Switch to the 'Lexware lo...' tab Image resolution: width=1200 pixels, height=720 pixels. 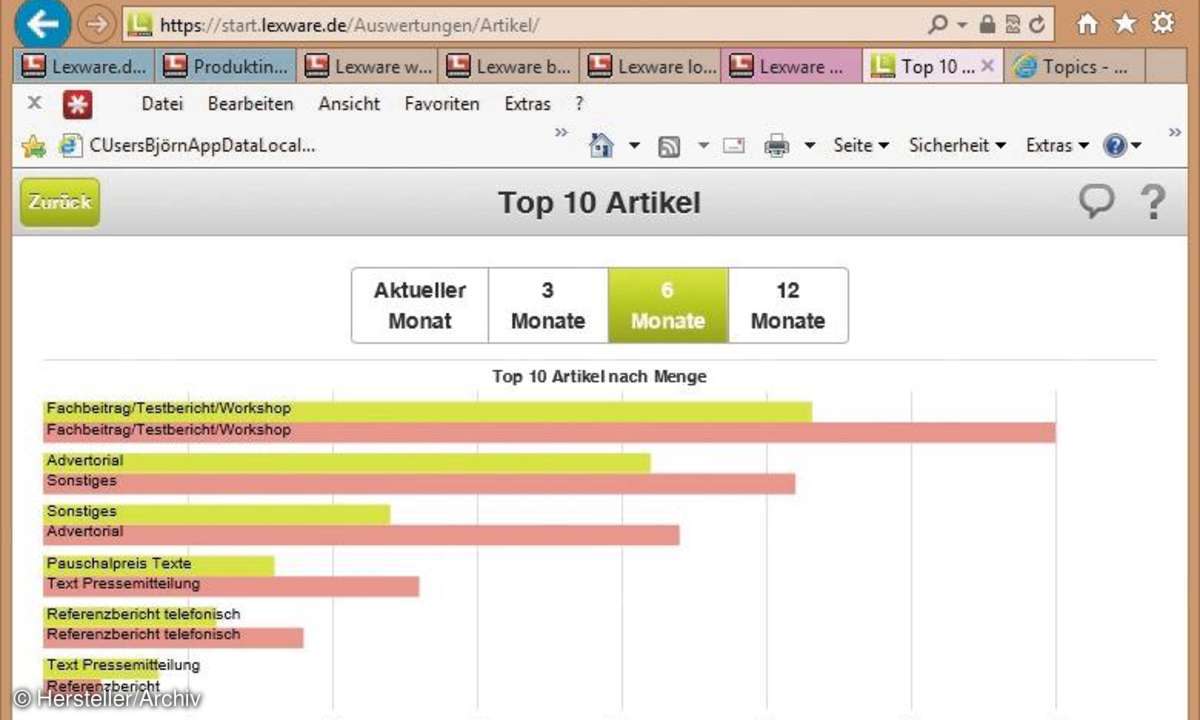point(651,67)
